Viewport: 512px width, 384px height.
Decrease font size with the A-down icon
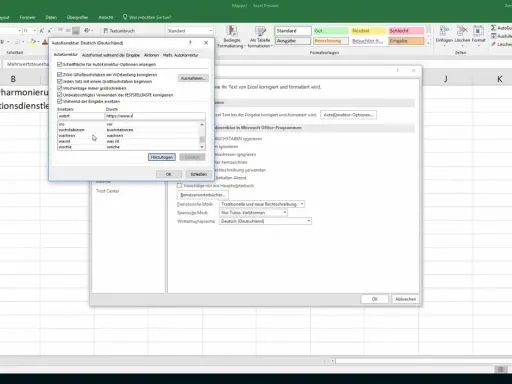[x=49, y=31]
